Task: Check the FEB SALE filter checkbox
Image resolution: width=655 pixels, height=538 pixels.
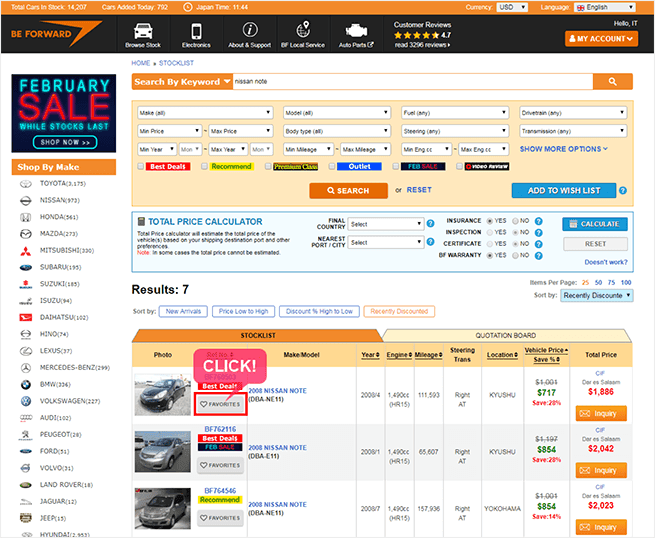Action: tap(396, 166)
